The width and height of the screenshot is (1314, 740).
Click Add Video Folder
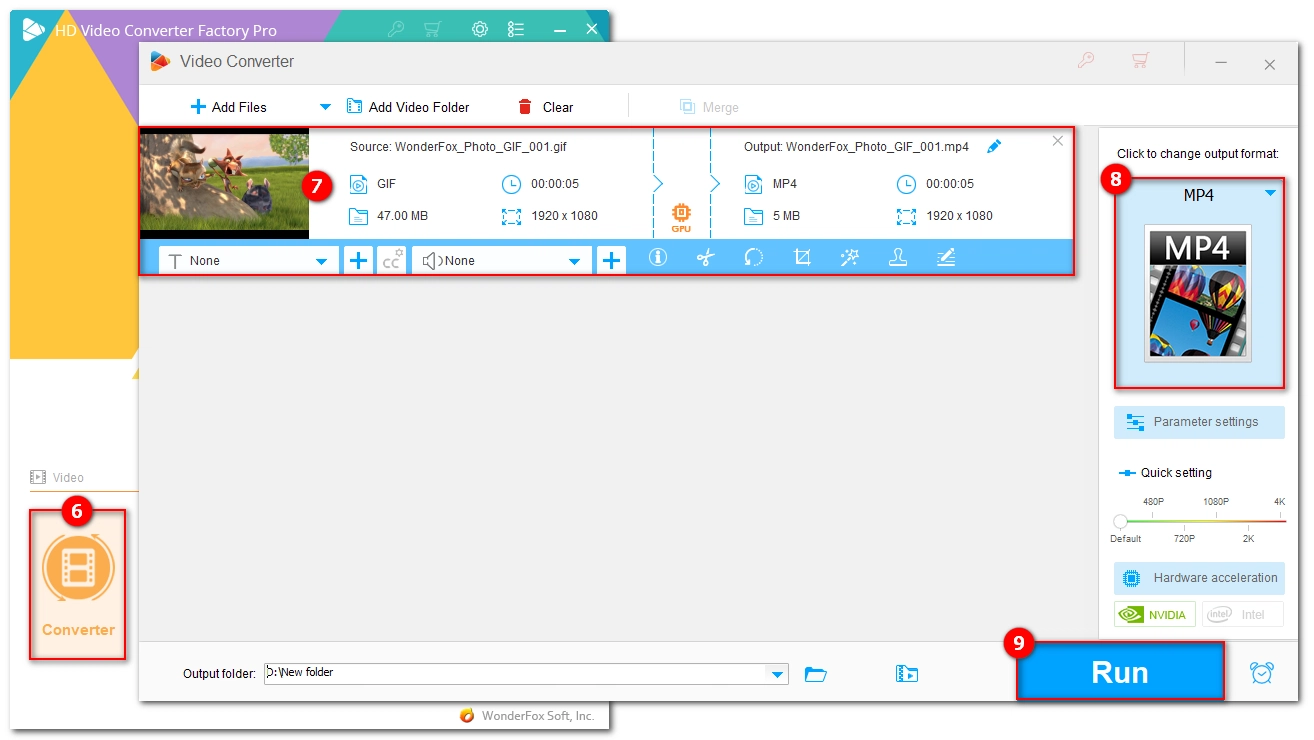408,107
